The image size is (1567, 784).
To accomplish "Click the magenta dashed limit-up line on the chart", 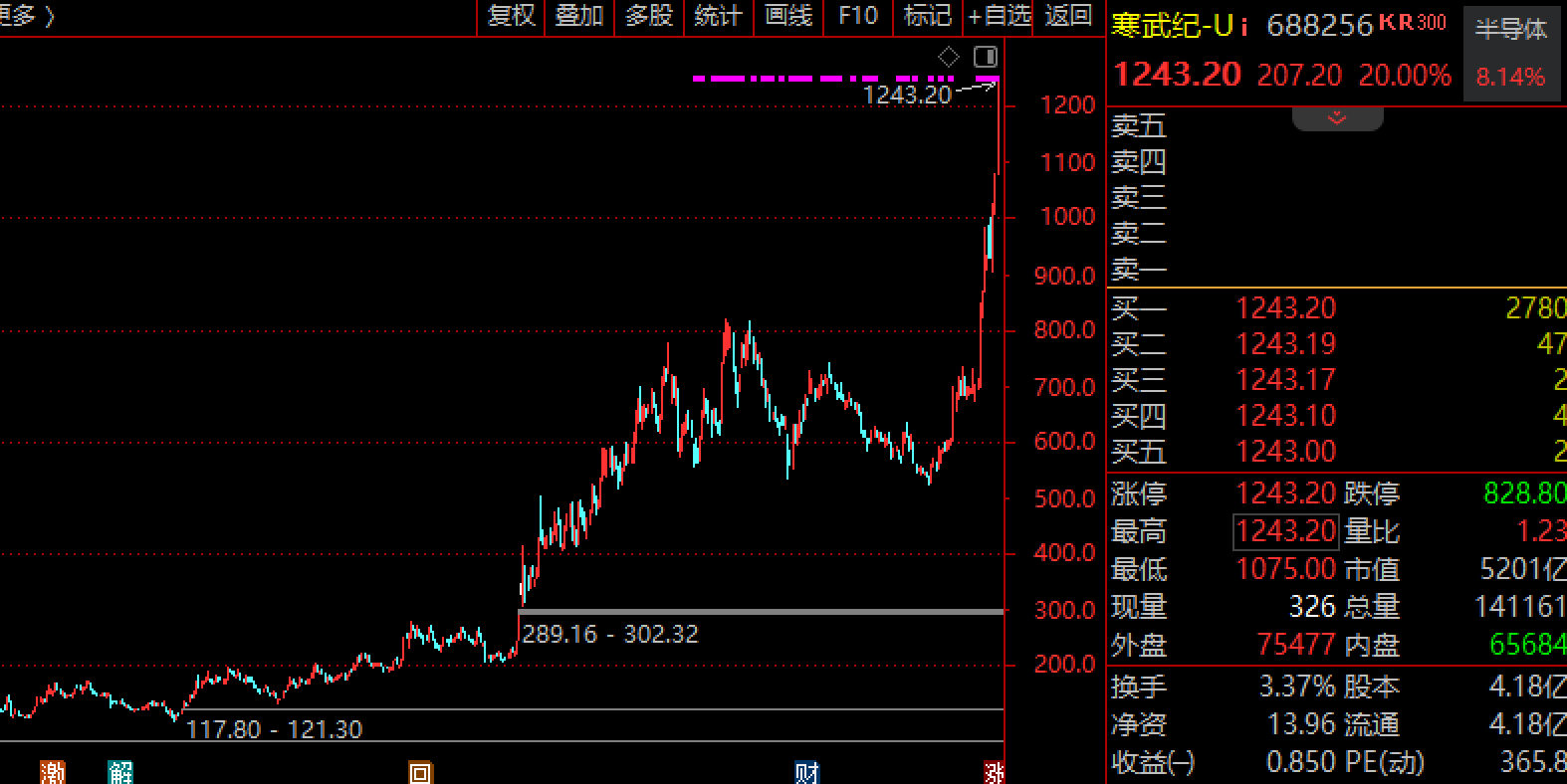I will click(846, 78).
